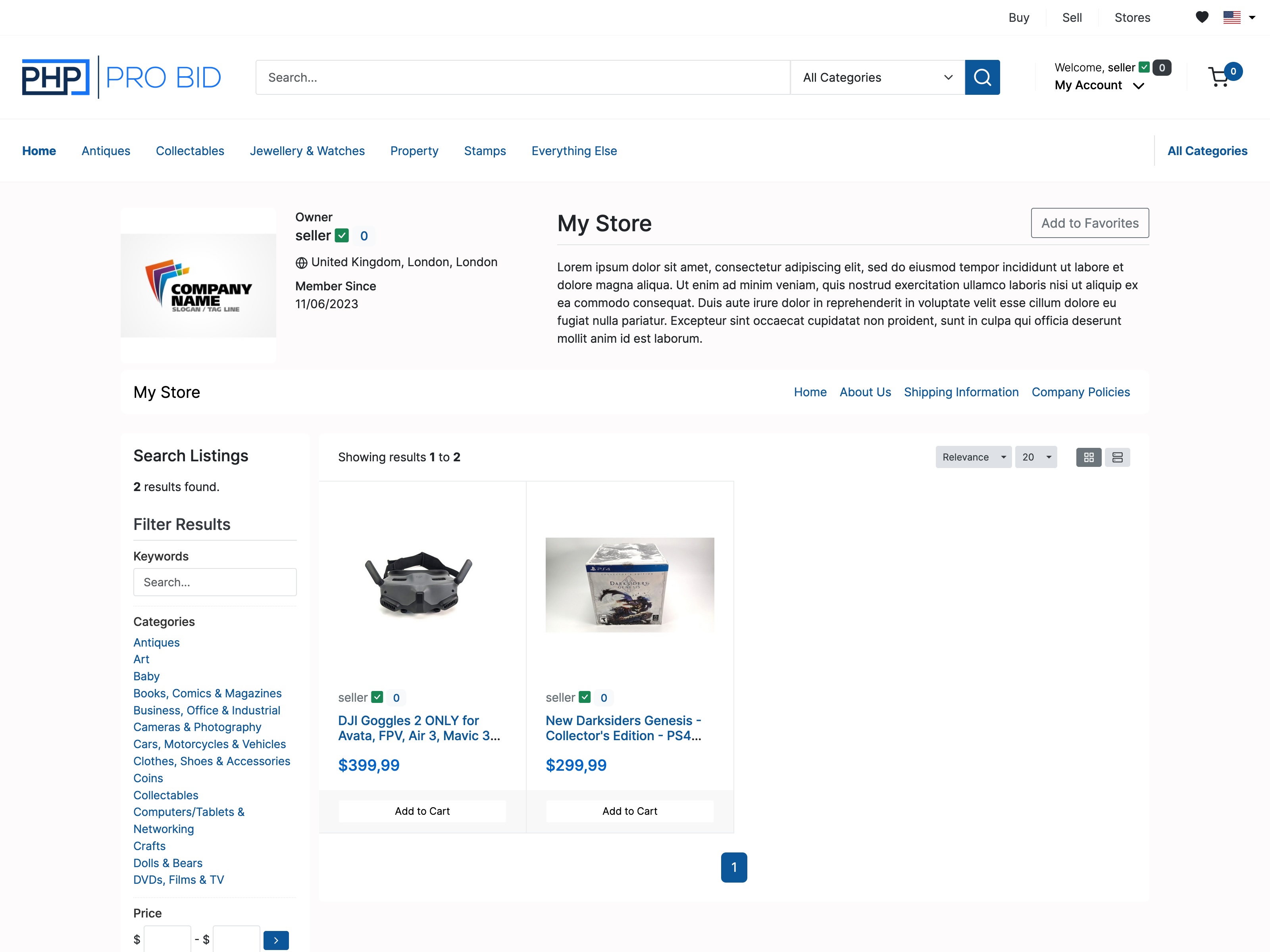Select the Coins category filter
Image resolution: width=1270 pixels, height=952 pixels.
(148, 778)
